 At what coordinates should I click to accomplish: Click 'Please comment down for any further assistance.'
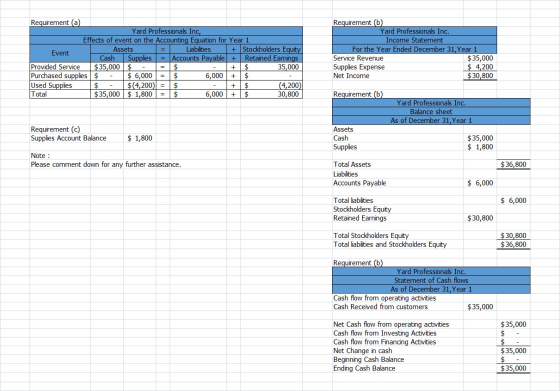coord(106,165)
